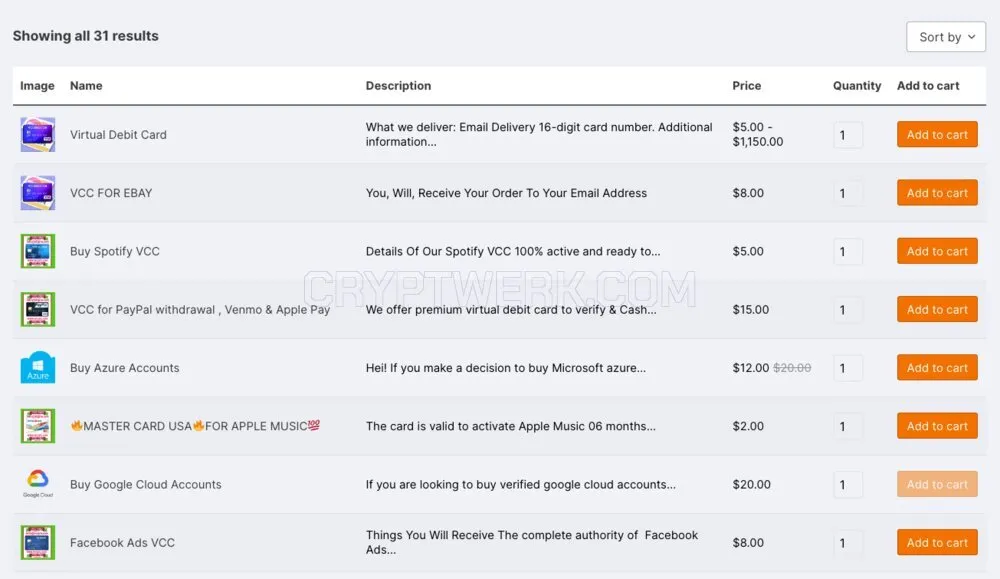Open the Buy Spotify VCC product link
Screen dimensions: 1000x579
115,251
